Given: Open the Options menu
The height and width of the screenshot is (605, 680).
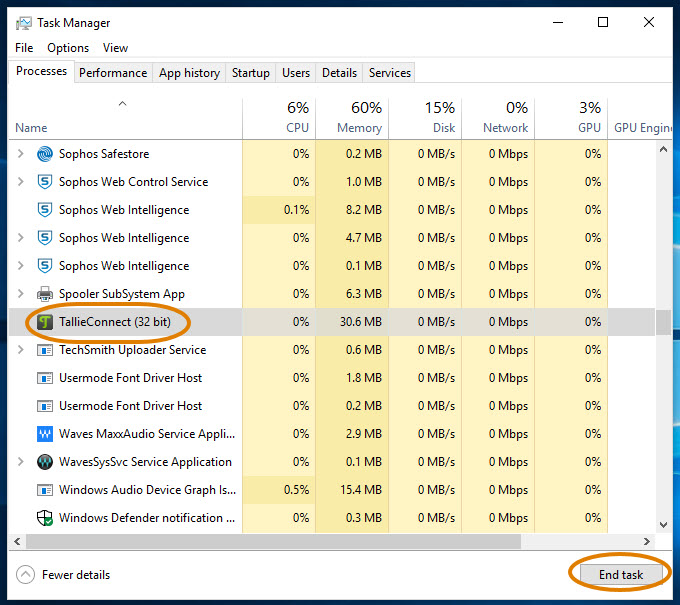Looking at the screenshot, I should (68, 48).
